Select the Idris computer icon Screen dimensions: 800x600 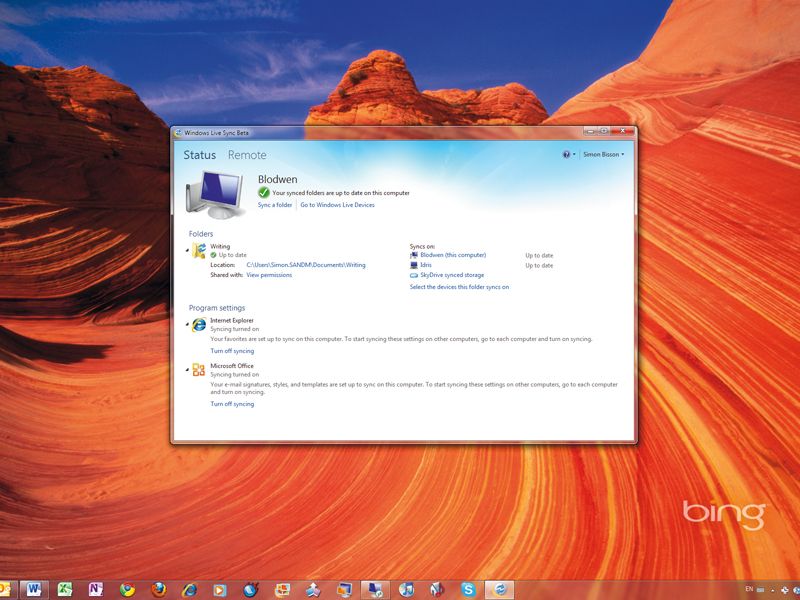click(x=413, y=266)
